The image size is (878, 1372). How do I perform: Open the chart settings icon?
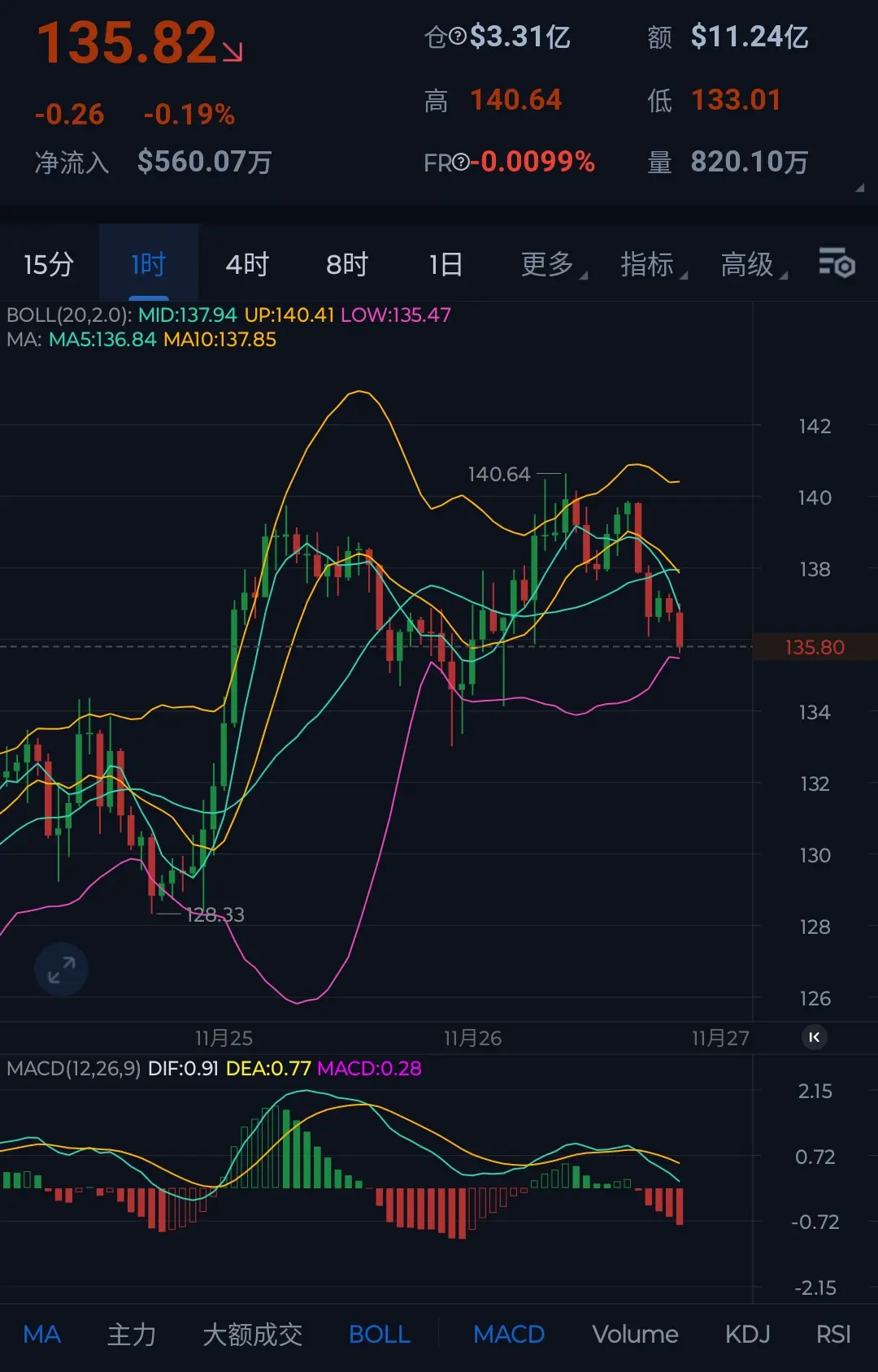tap(837, 263)
